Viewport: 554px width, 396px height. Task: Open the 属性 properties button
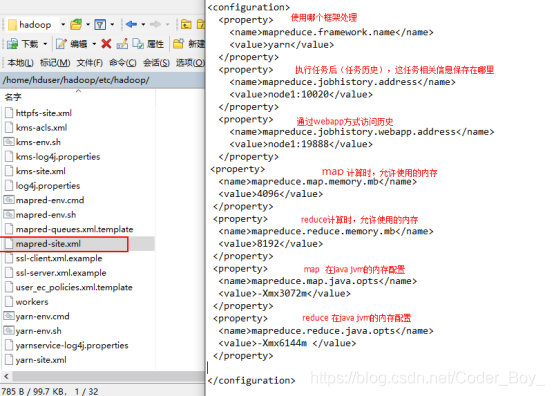[148, 44]
